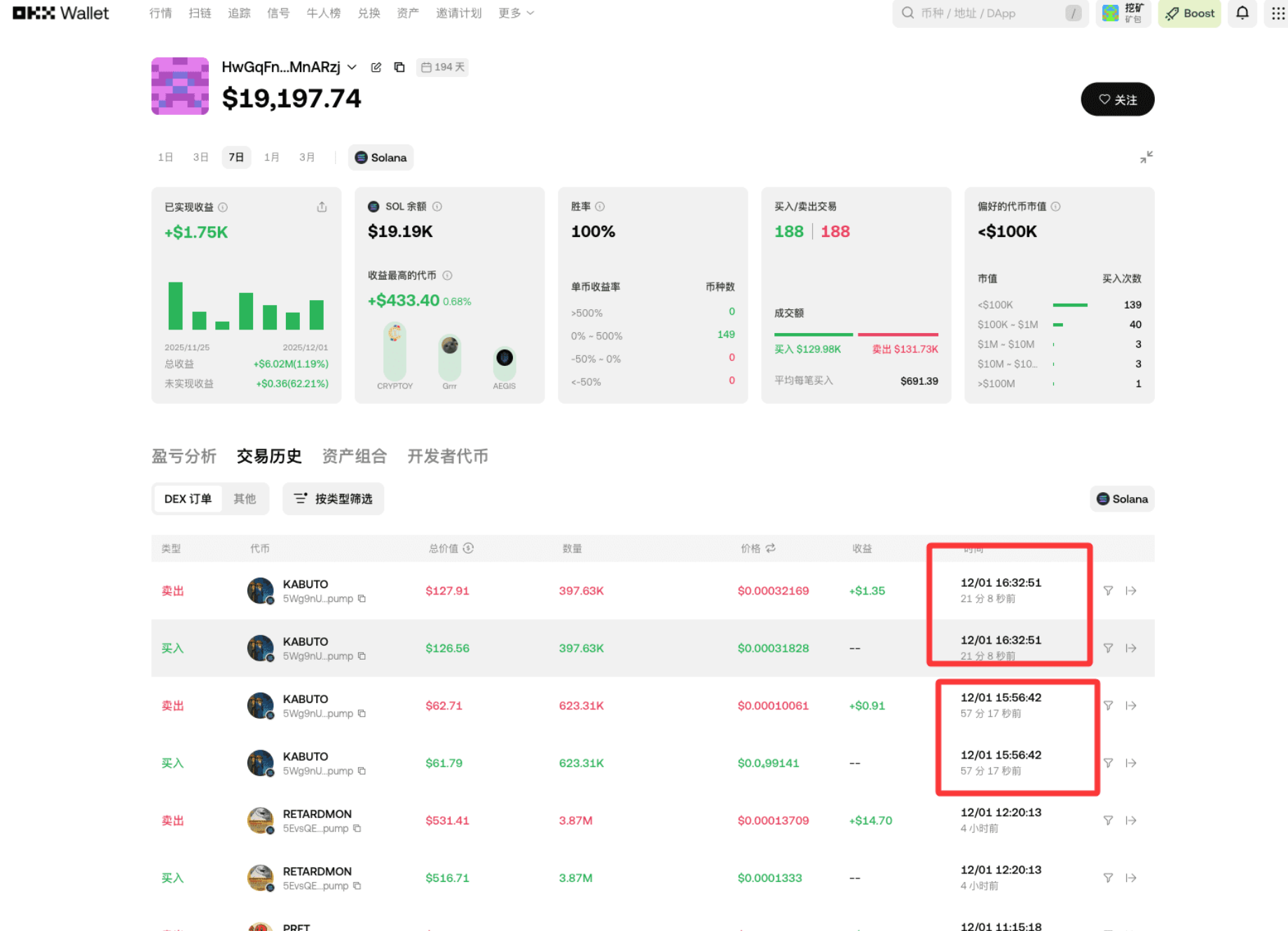Image resolution: width=1288 pixels, height=931 pixels.
Task: Show info for 偏好的代币市值
Action: tap(1055, 207)
